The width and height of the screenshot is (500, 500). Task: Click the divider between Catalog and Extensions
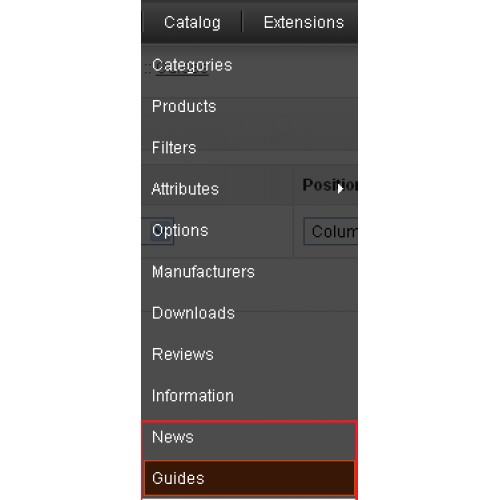[242, 21]
